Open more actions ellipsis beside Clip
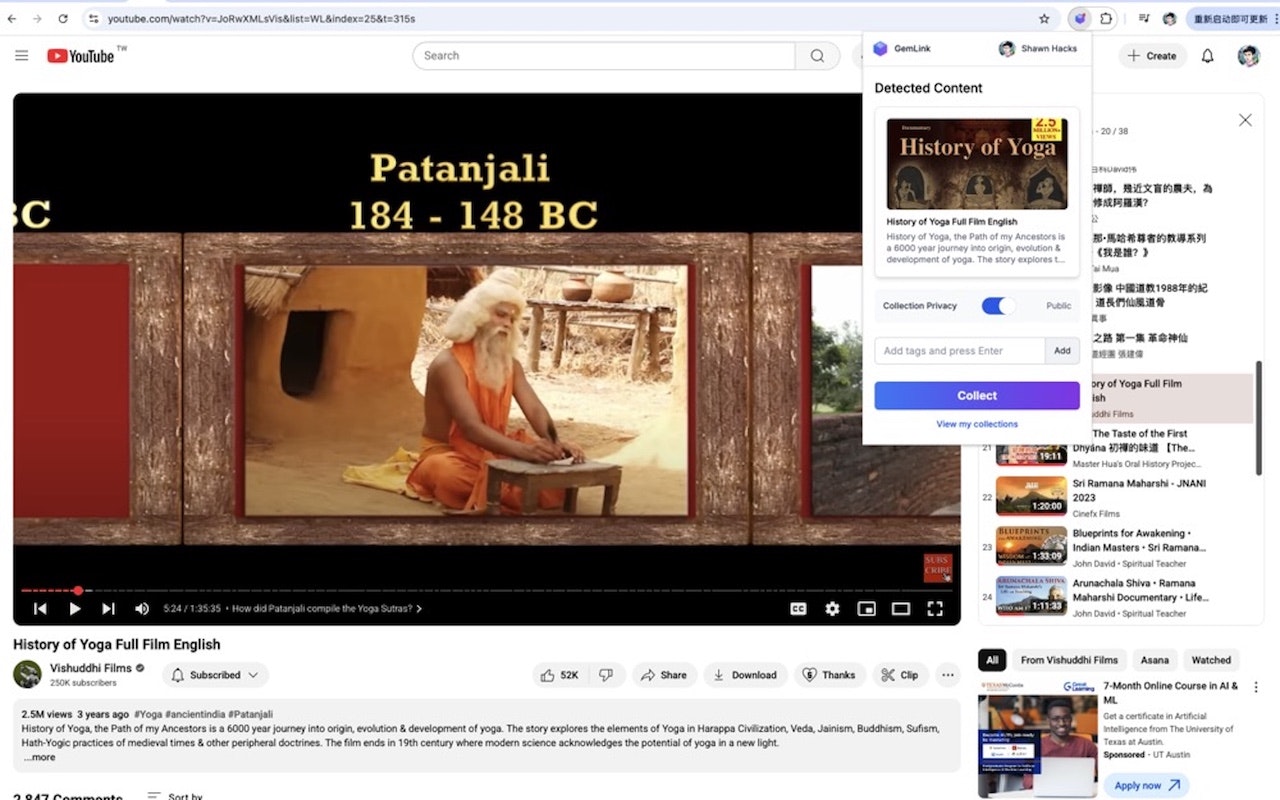 (x=947, y=675)
